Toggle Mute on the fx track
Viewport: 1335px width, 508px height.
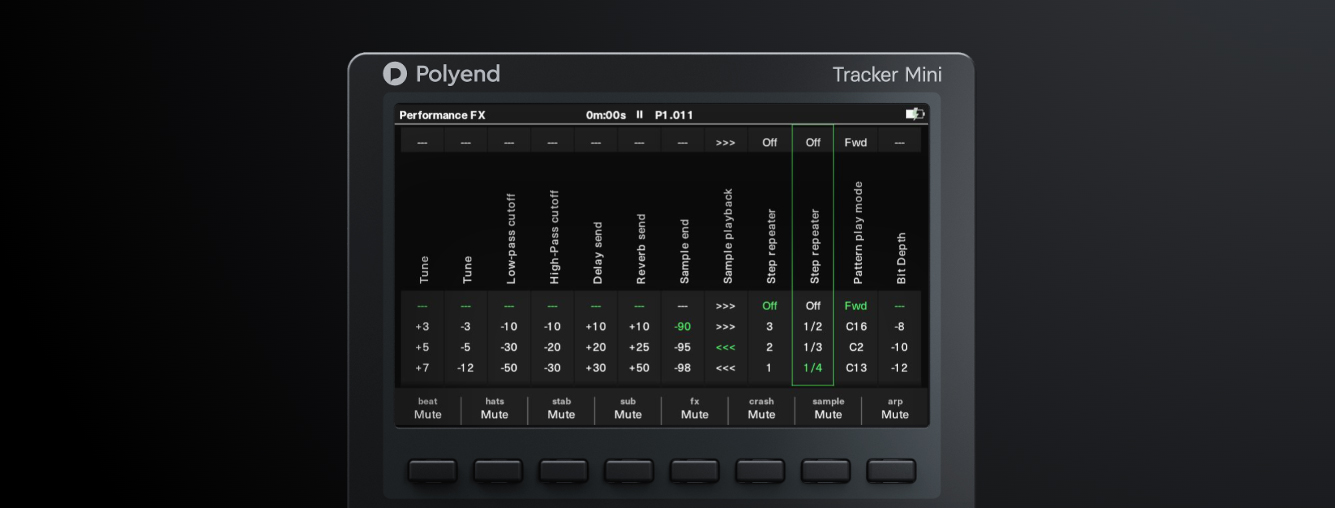point(695,409)
